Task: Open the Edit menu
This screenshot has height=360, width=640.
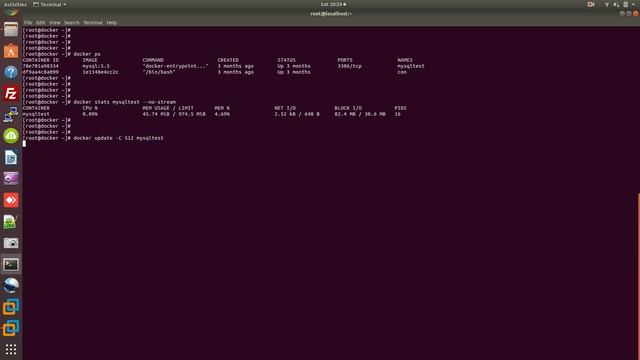Action: (x=40, y=22)
